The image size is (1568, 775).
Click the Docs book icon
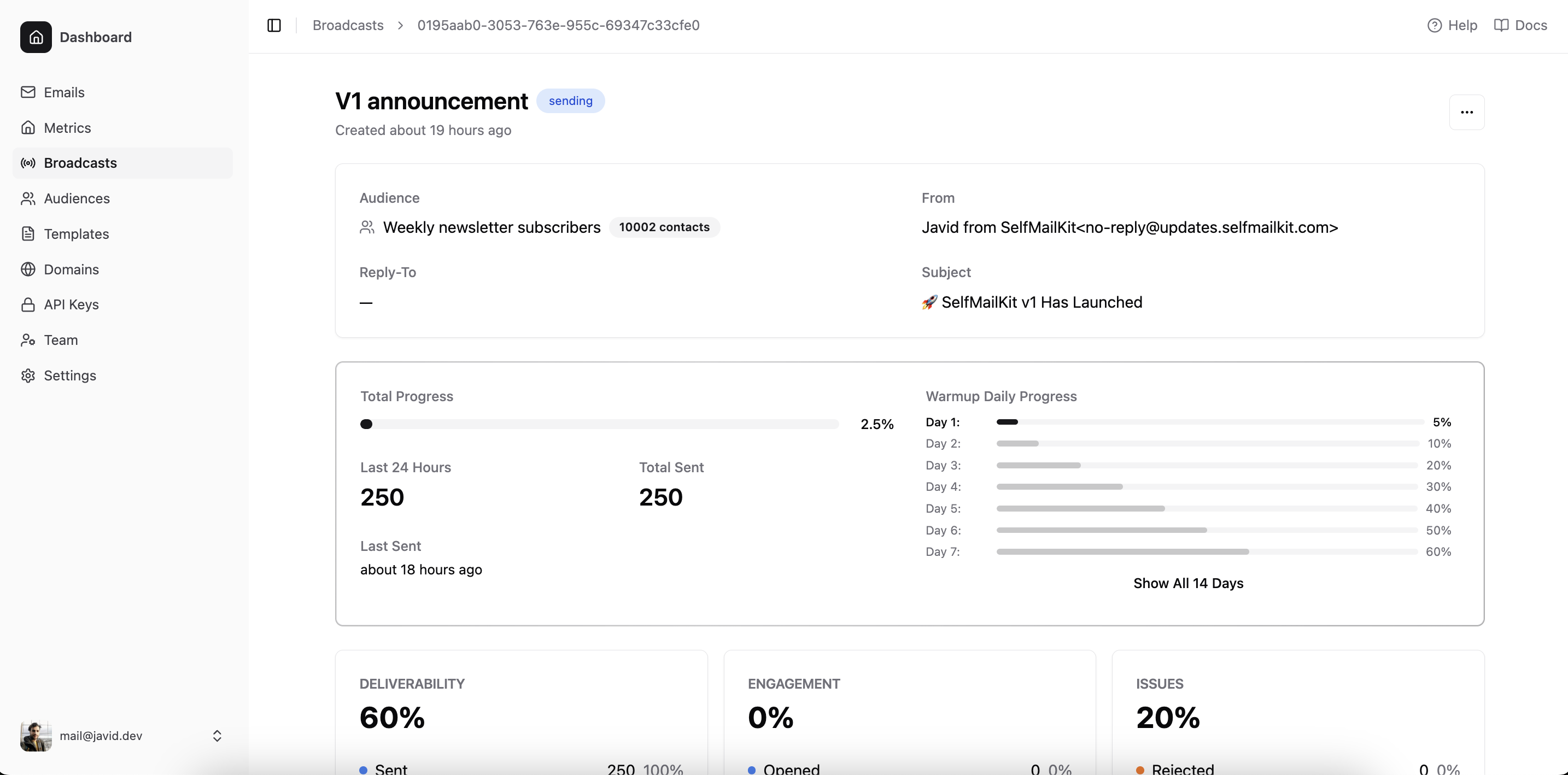click(x=1501, y=25)
